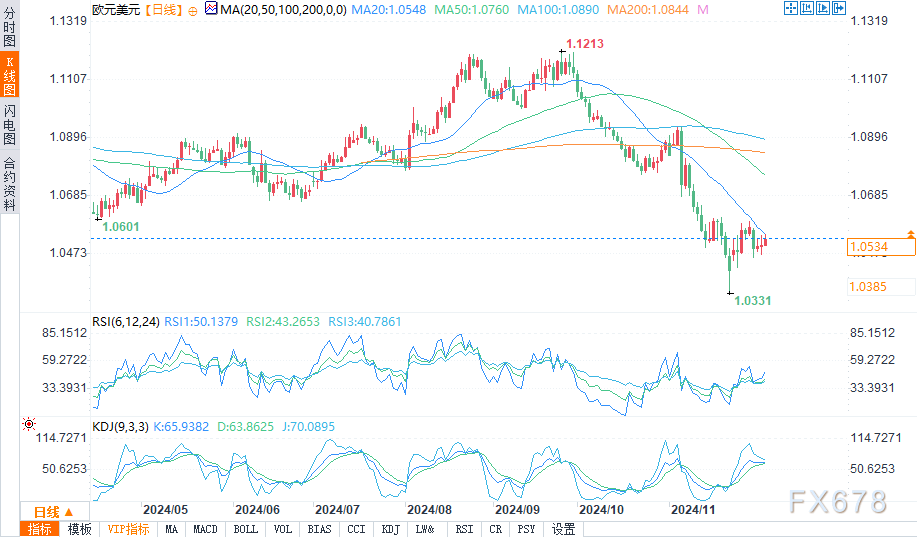
Task: Select the CCI indicator button
Action: pos(356,529)
